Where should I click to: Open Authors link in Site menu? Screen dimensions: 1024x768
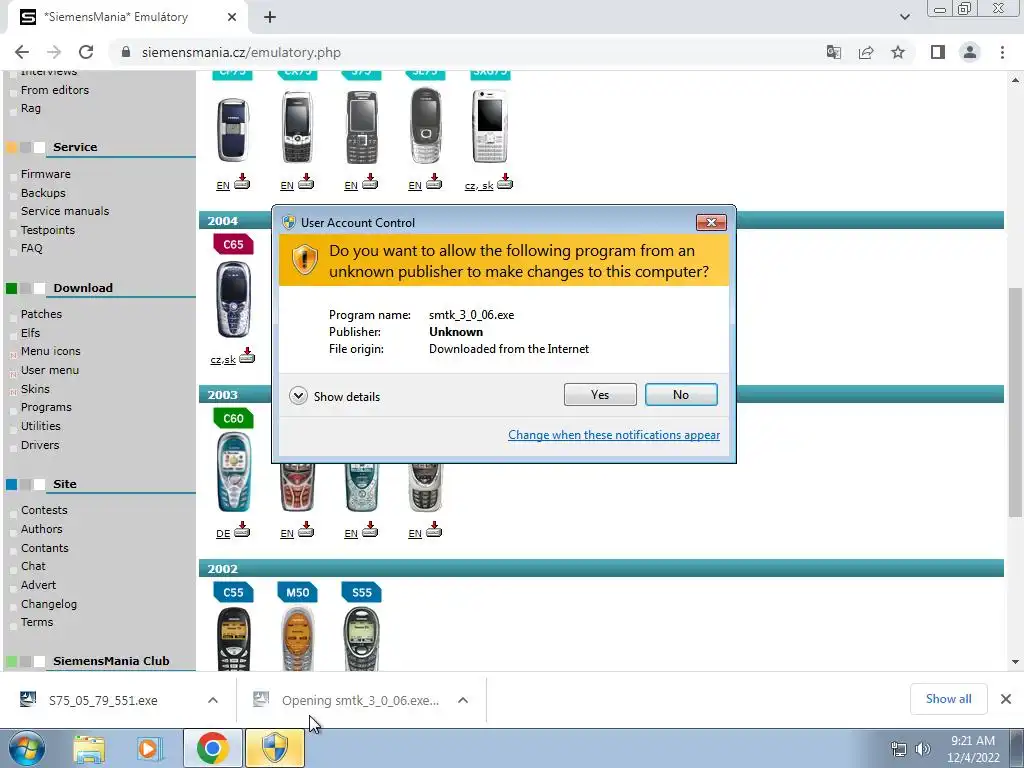[42, 529]
